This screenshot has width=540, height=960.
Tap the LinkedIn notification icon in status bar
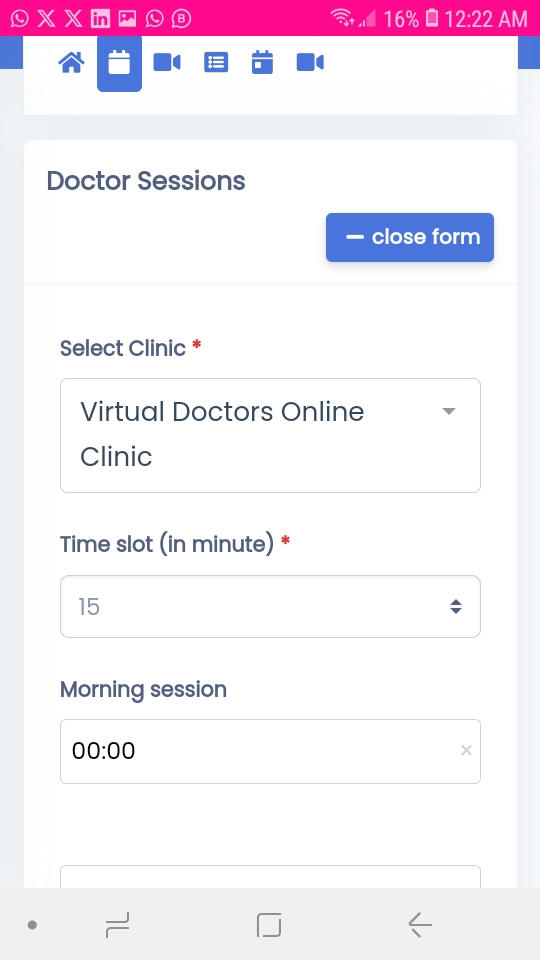click(100, 19)
